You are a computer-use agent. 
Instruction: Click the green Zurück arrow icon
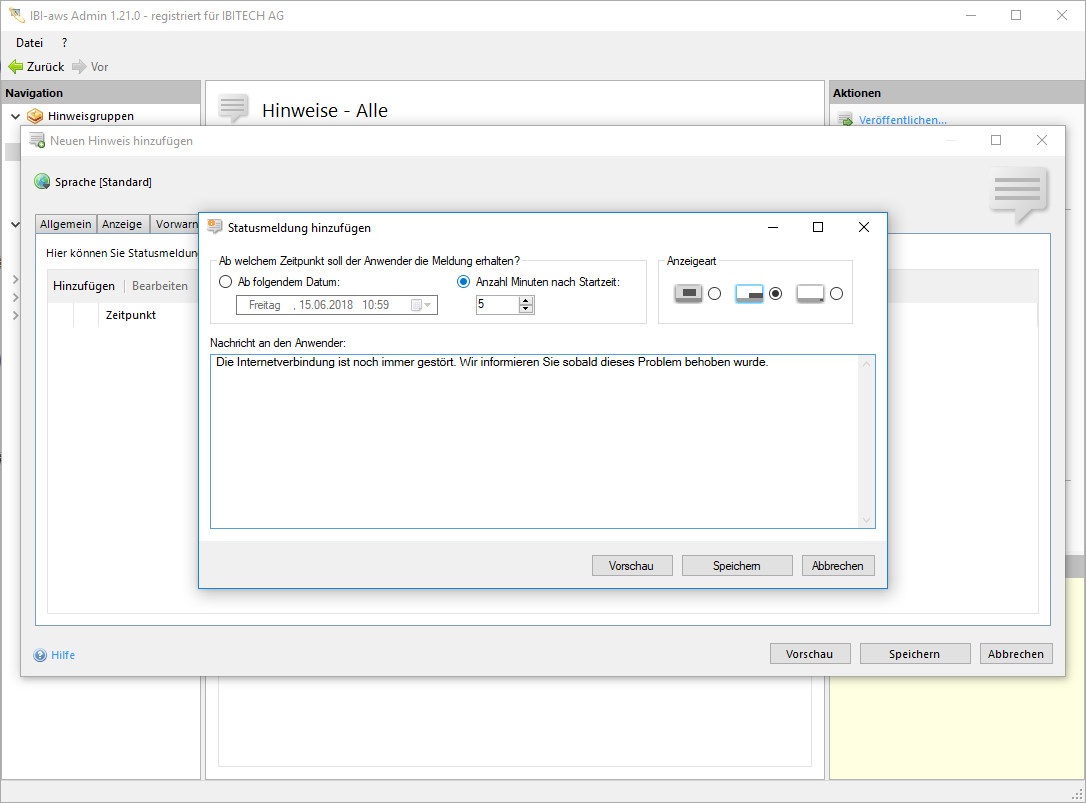[x=16, y=67]
